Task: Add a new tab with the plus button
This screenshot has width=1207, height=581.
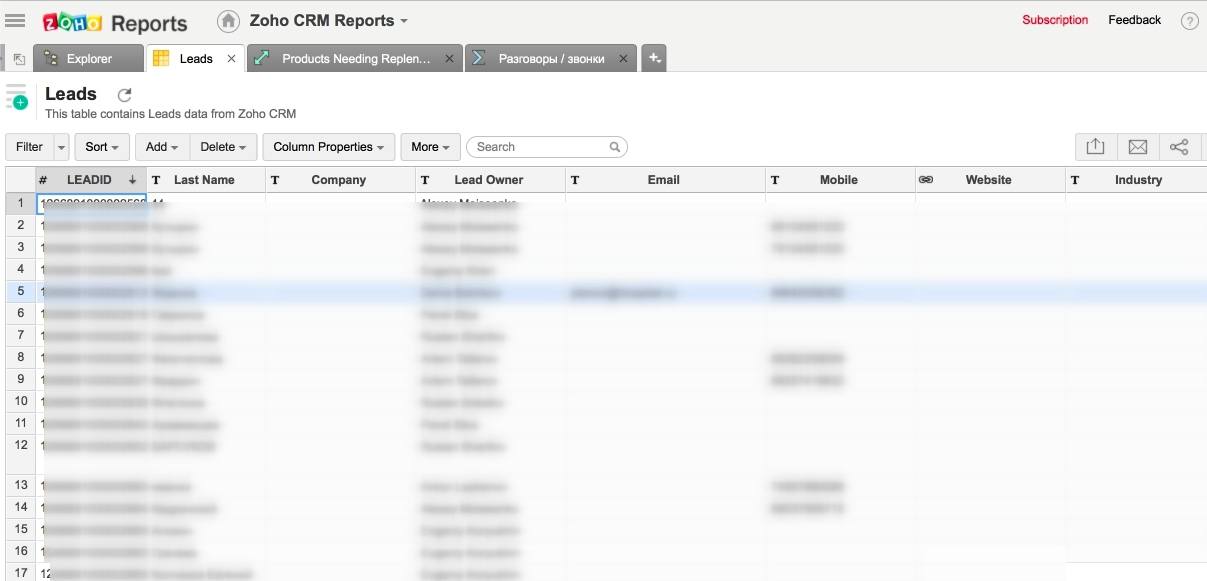Action: (x=653, y=58)
